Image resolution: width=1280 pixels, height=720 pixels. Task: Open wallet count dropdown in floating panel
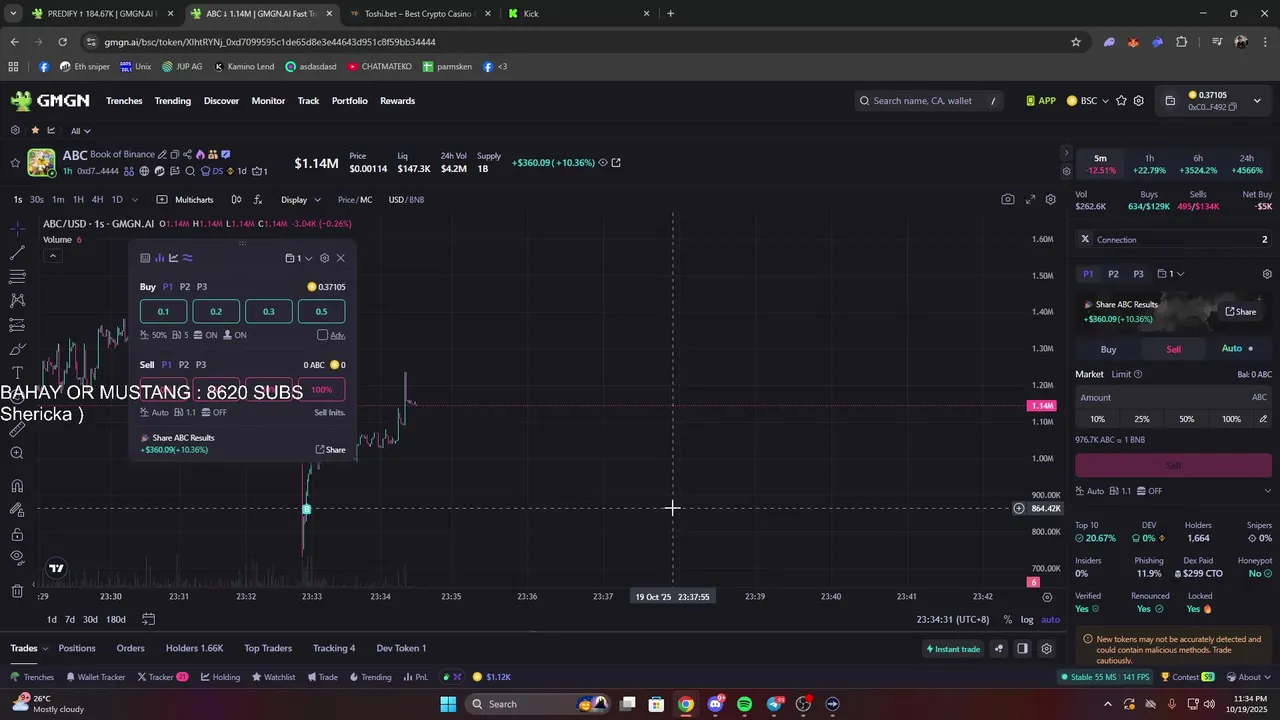[x=299, y=258]
